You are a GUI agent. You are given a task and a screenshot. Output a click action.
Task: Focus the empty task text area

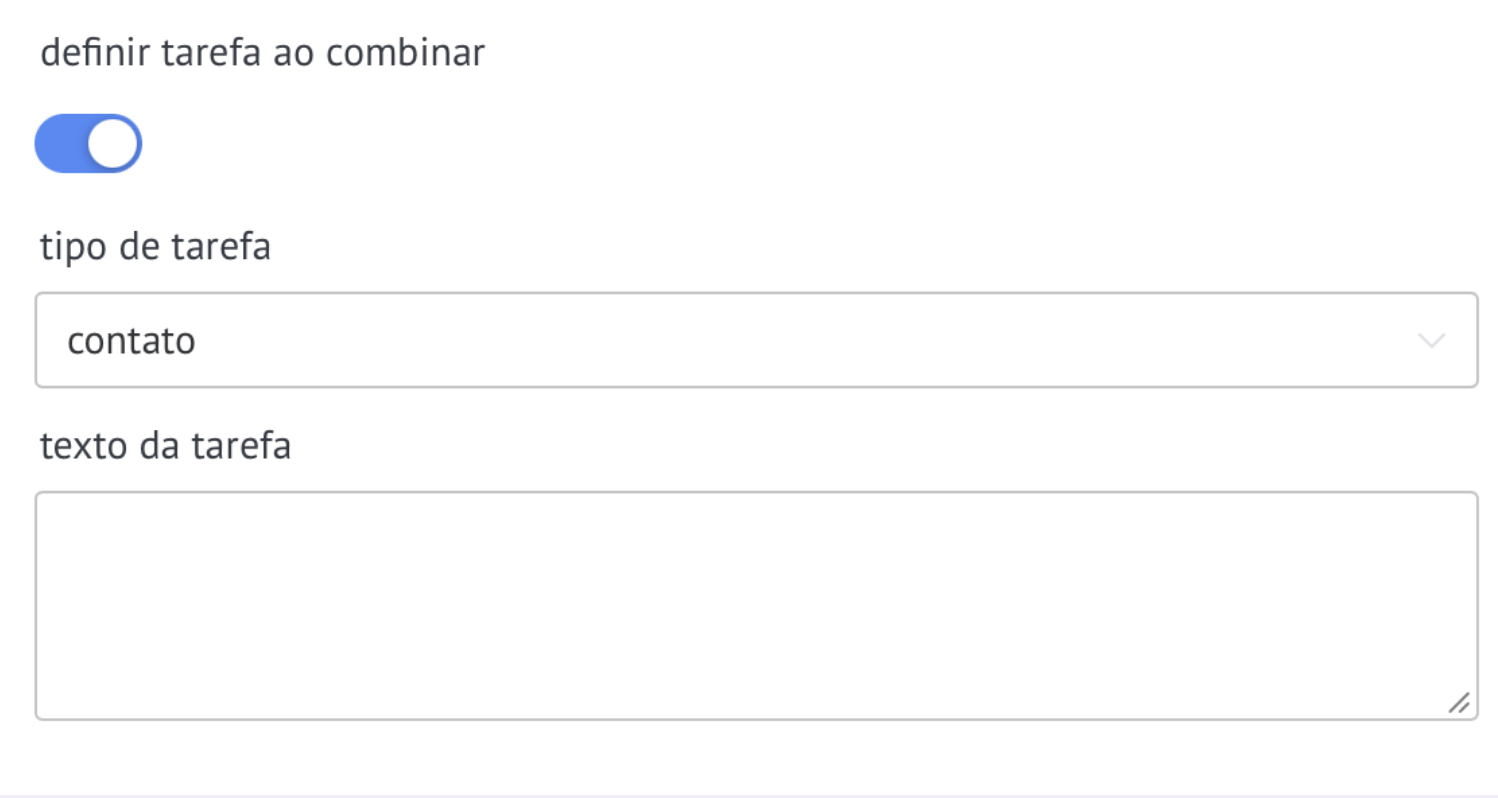click(x=756, y=605)
